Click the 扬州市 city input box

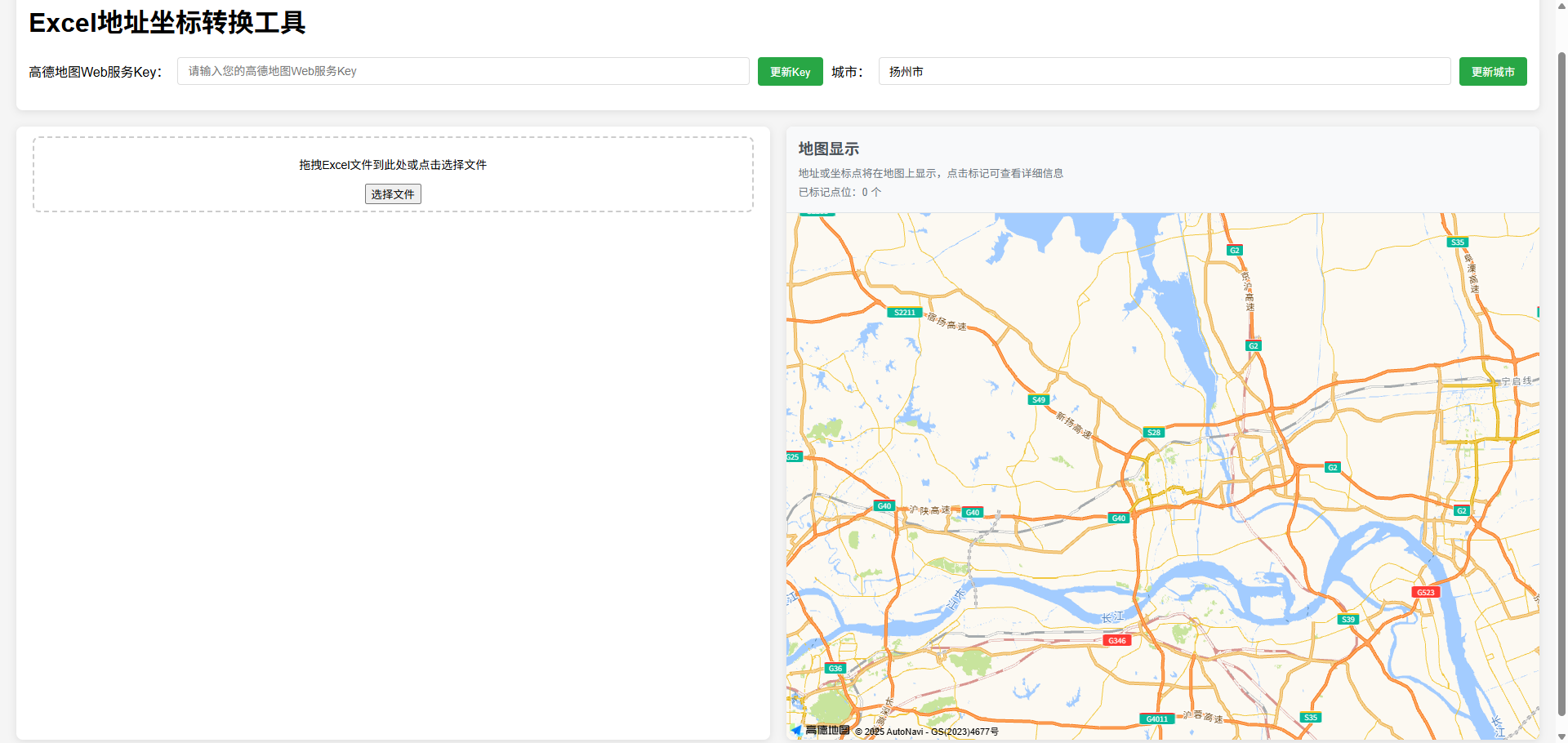pos(1163,71)
